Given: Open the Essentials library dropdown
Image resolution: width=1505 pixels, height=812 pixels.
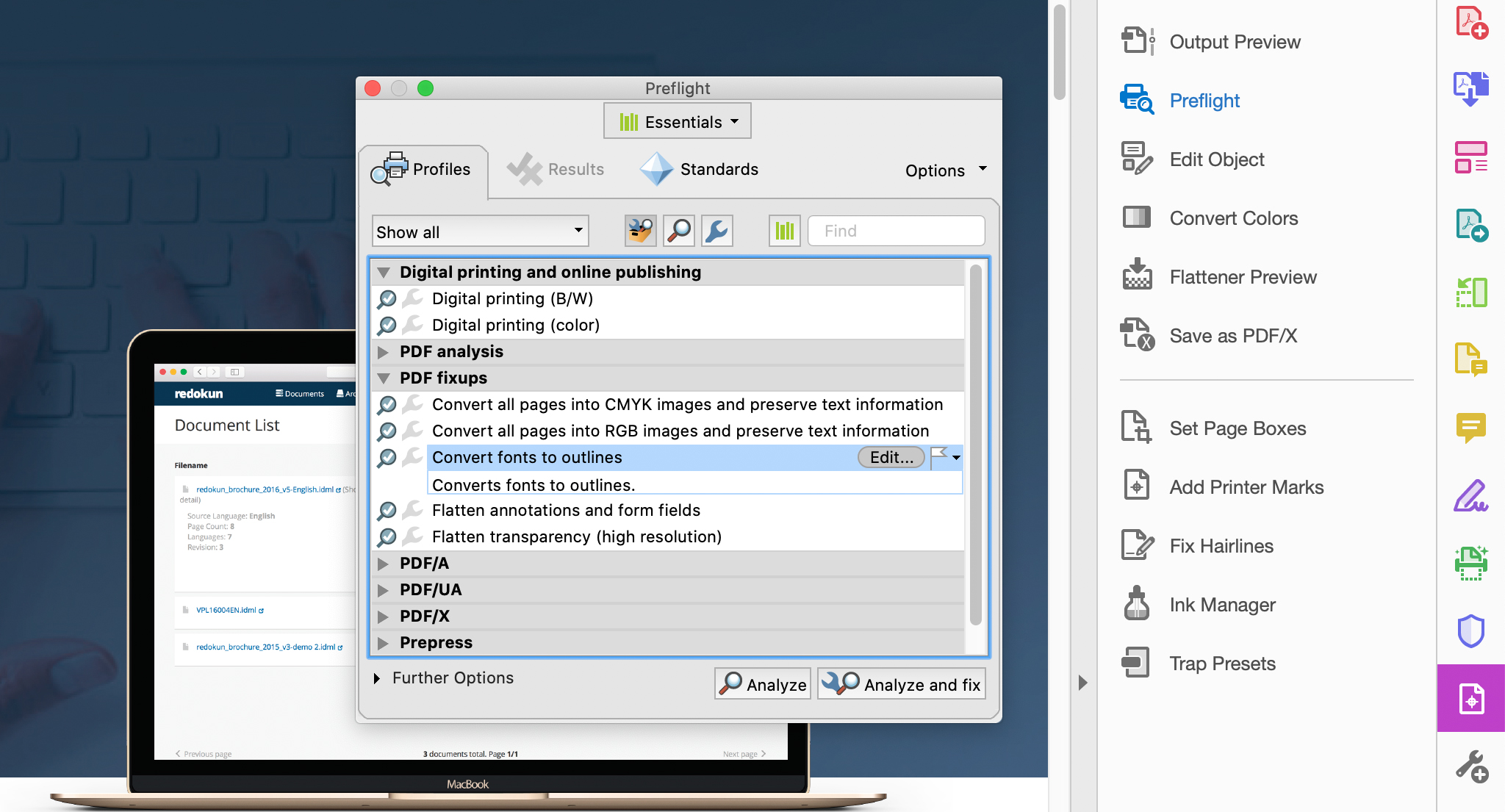Looking at the screenshot, I should click(x=678, y=122).
